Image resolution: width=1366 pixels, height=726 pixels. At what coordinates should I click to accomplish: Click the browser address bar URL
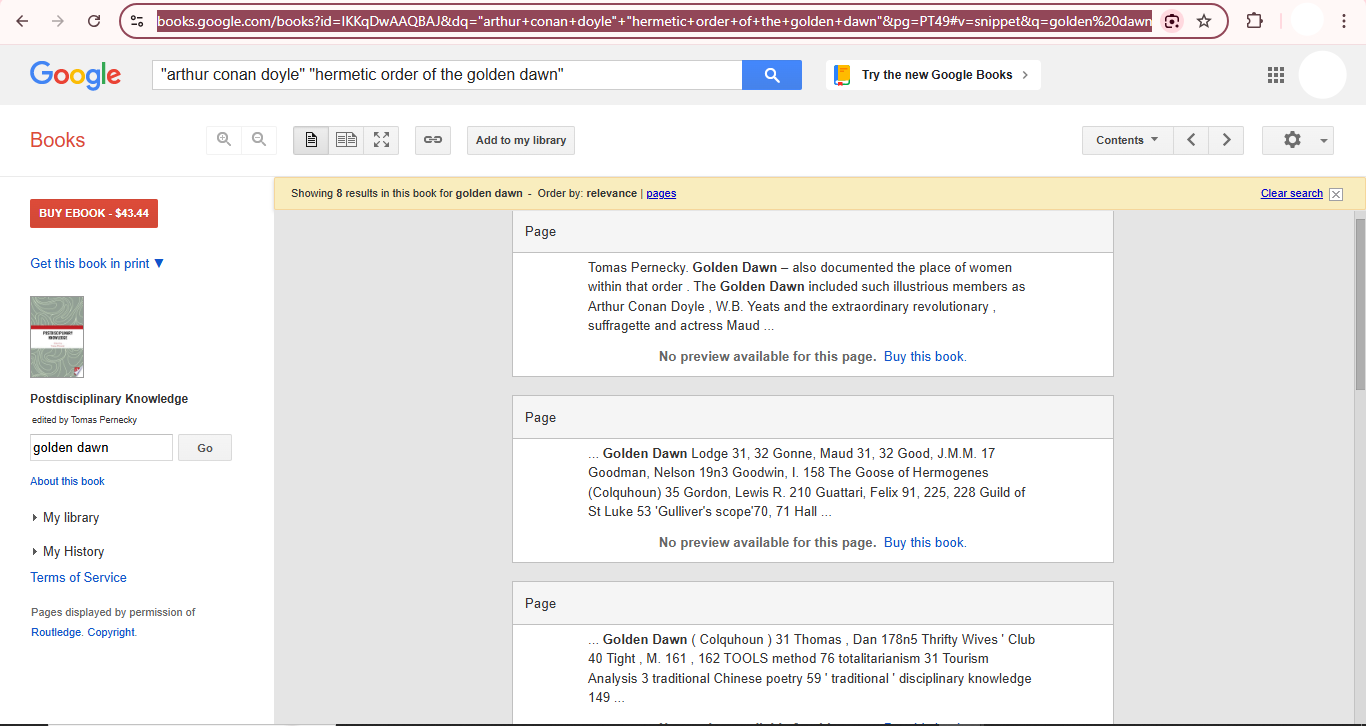click(654, 21)
